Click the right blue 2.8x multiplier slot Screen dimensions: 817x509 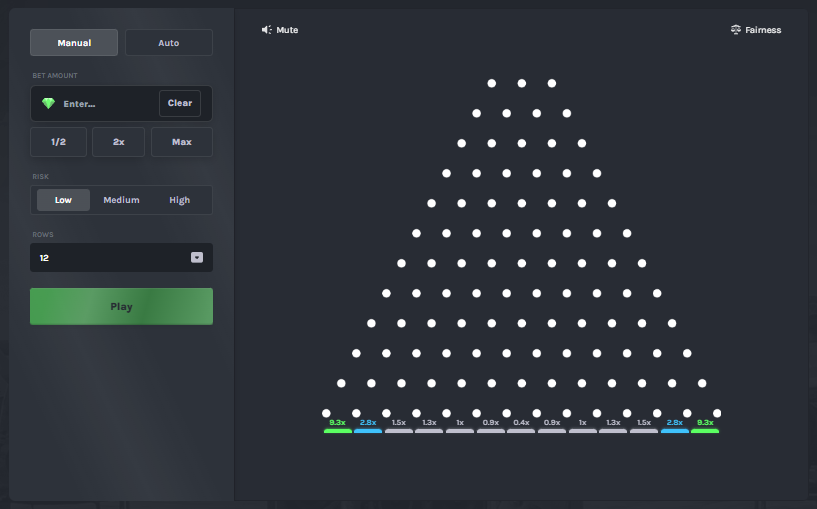click(675, 425)
